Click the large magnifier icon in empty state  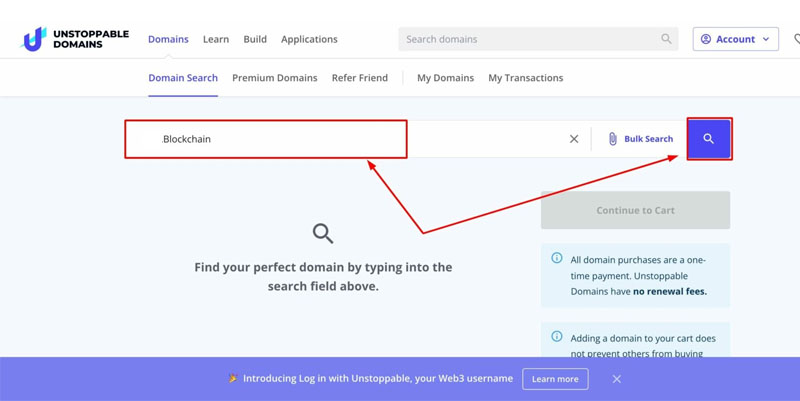[323, 233]
